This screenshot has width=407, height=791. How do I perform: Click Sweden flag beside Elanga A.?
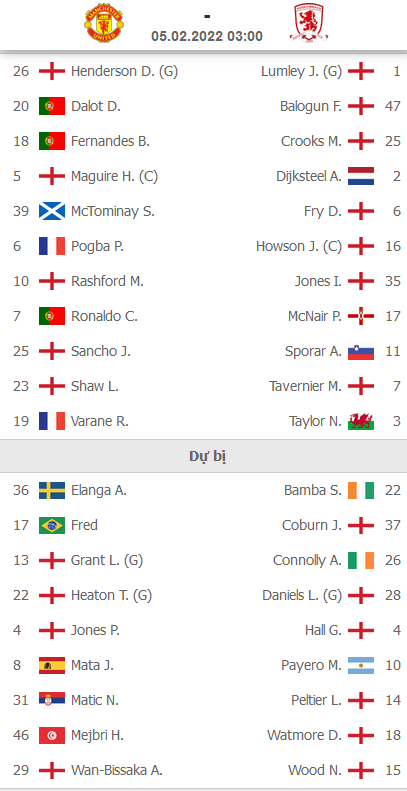coord(52,490)
